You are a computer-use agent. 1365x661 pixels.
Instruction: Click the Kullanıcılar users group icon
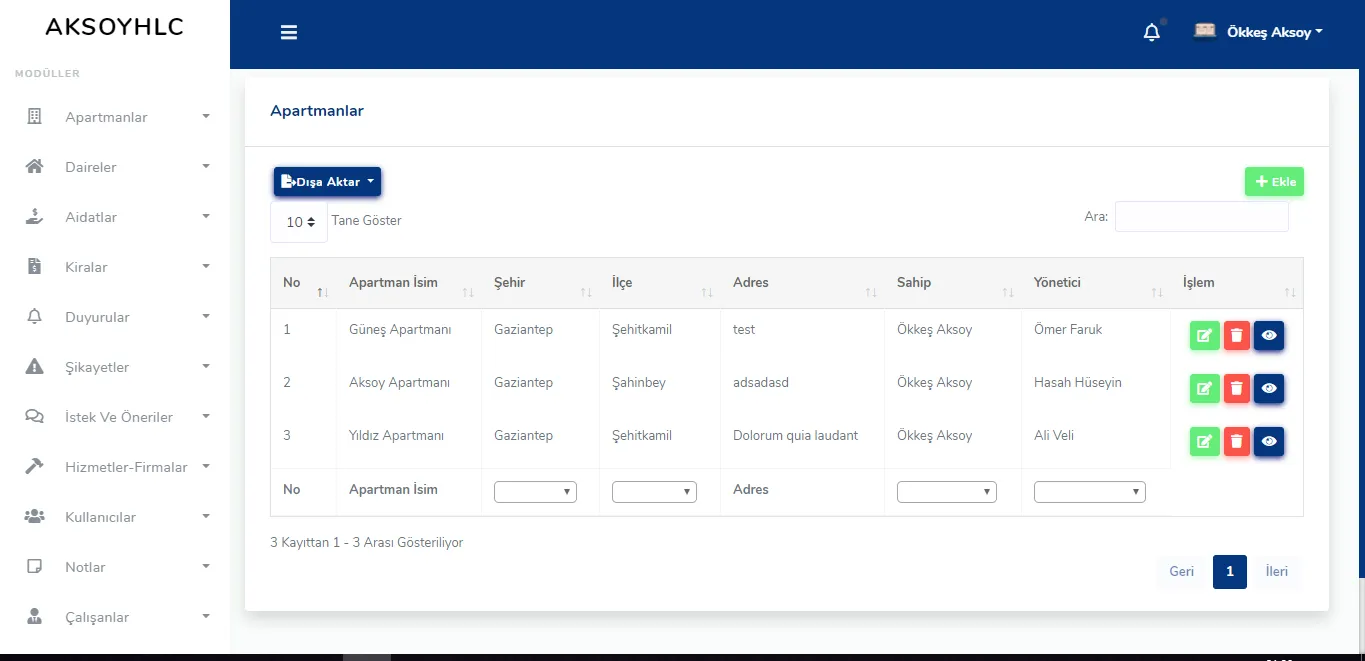coord(34,517)
